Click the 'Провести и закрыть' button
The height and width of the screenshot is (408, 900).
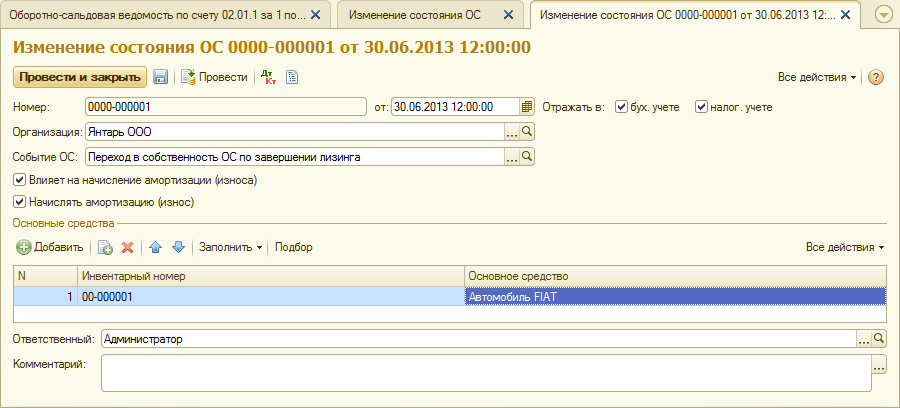coord(79,77)
